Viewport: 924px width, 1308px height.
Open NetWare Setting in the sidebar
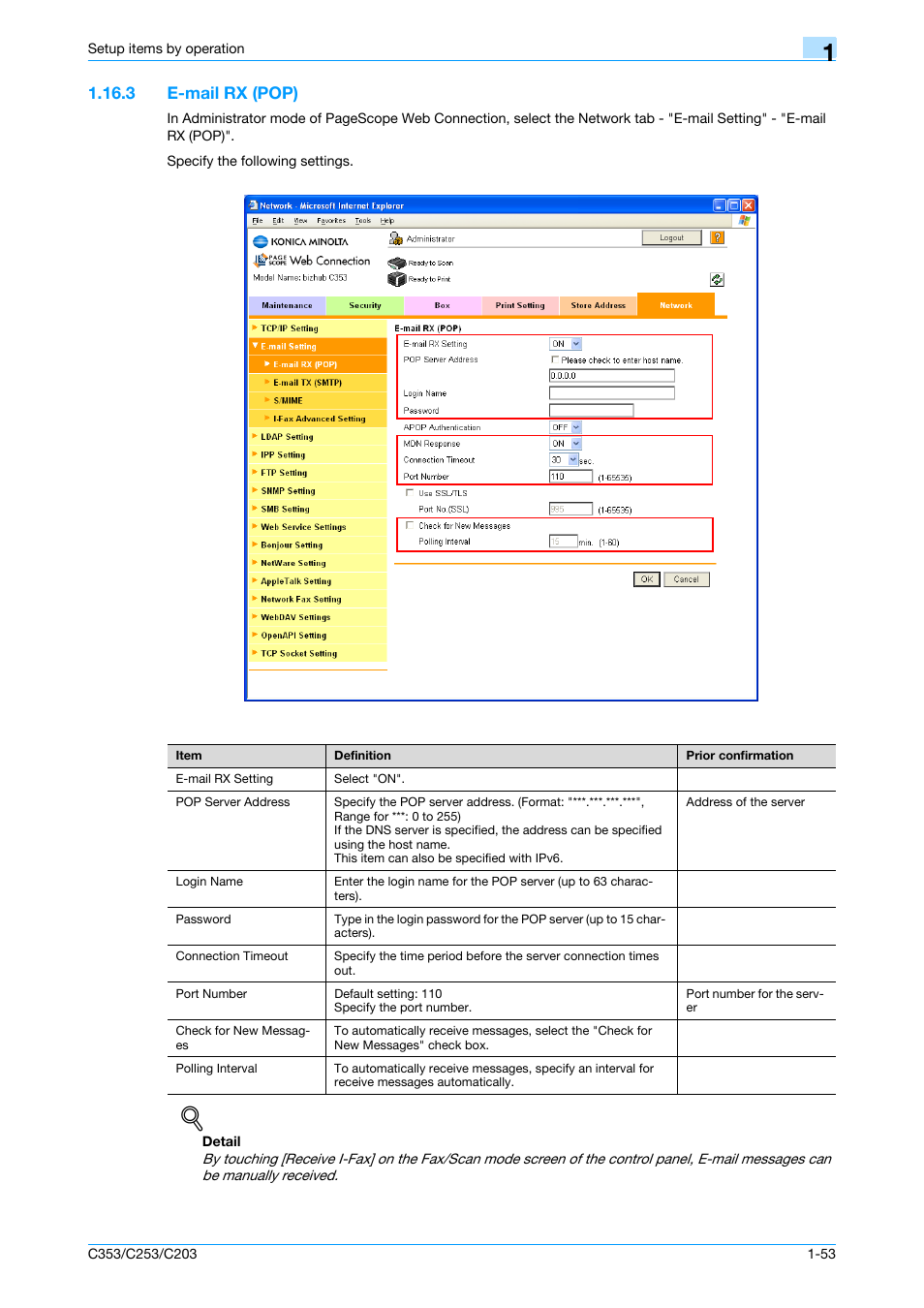[x=318, y=563]
